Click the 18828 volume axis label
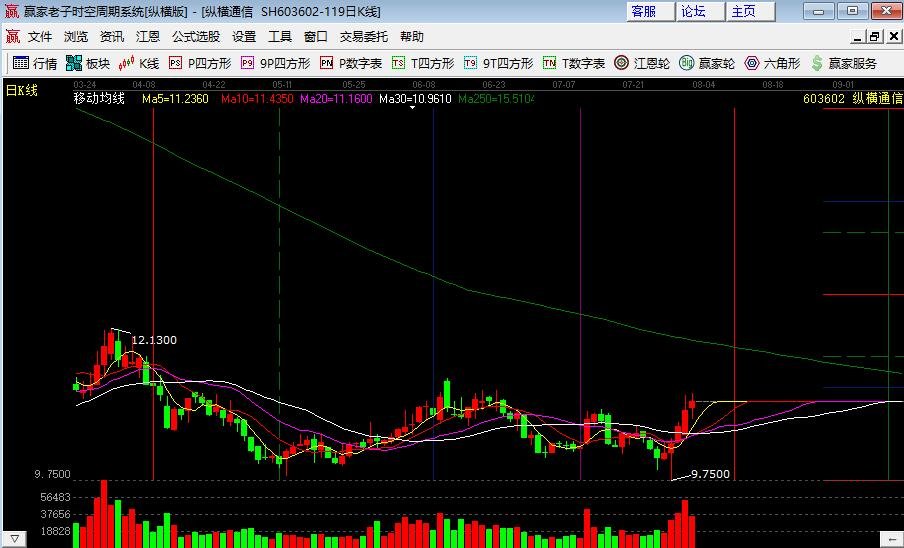Screen dimensions: 904x548 [55, 531]
